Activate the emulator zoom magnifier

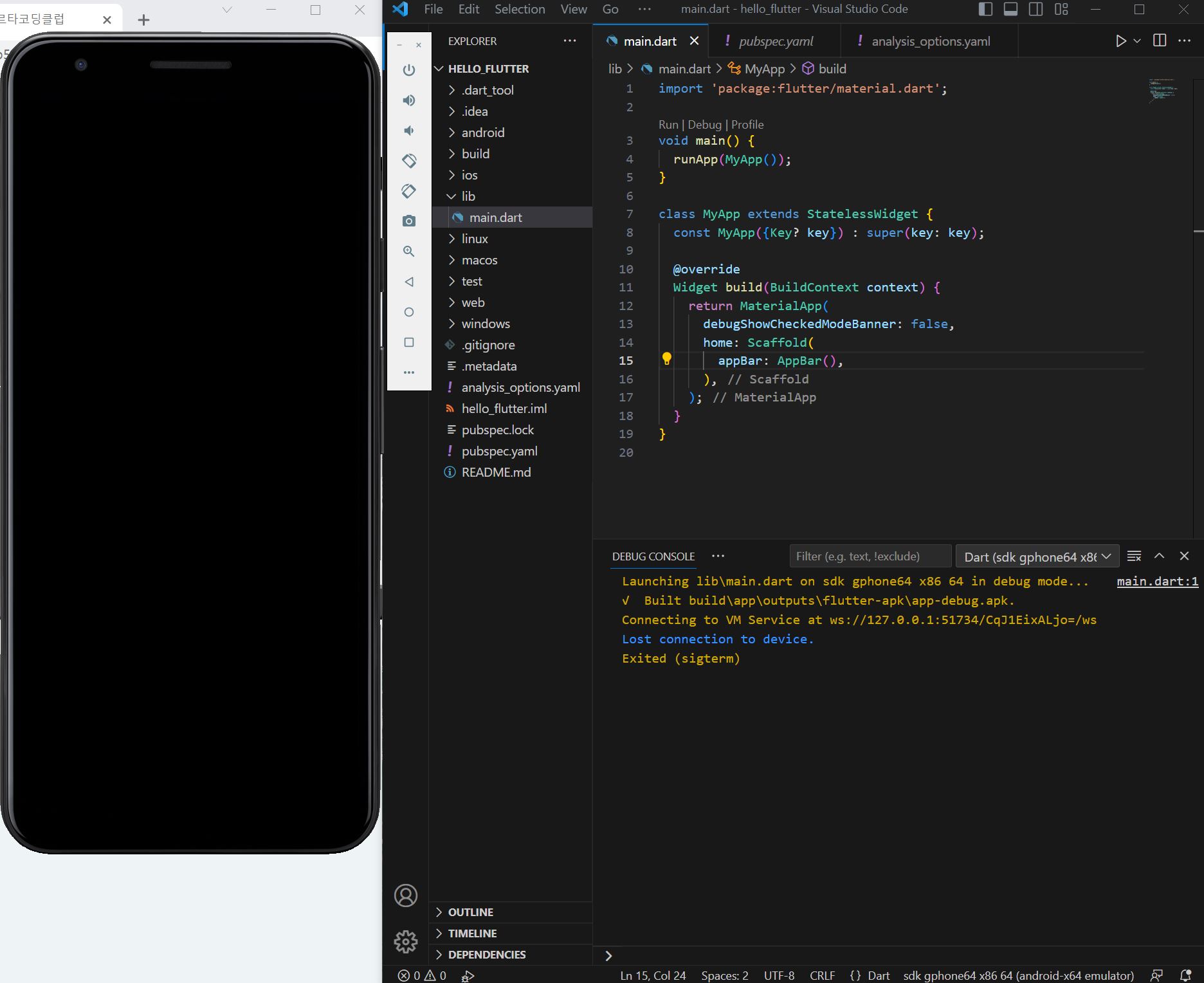coord(409,252)
